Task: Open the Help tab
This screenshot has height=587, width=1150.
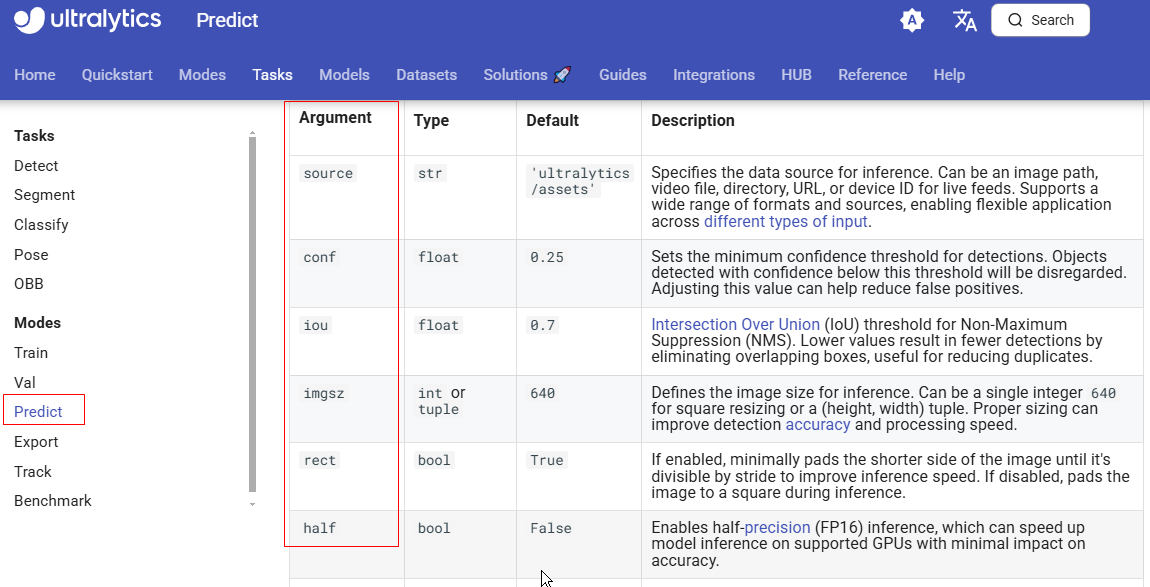Action: pos(949,75)
